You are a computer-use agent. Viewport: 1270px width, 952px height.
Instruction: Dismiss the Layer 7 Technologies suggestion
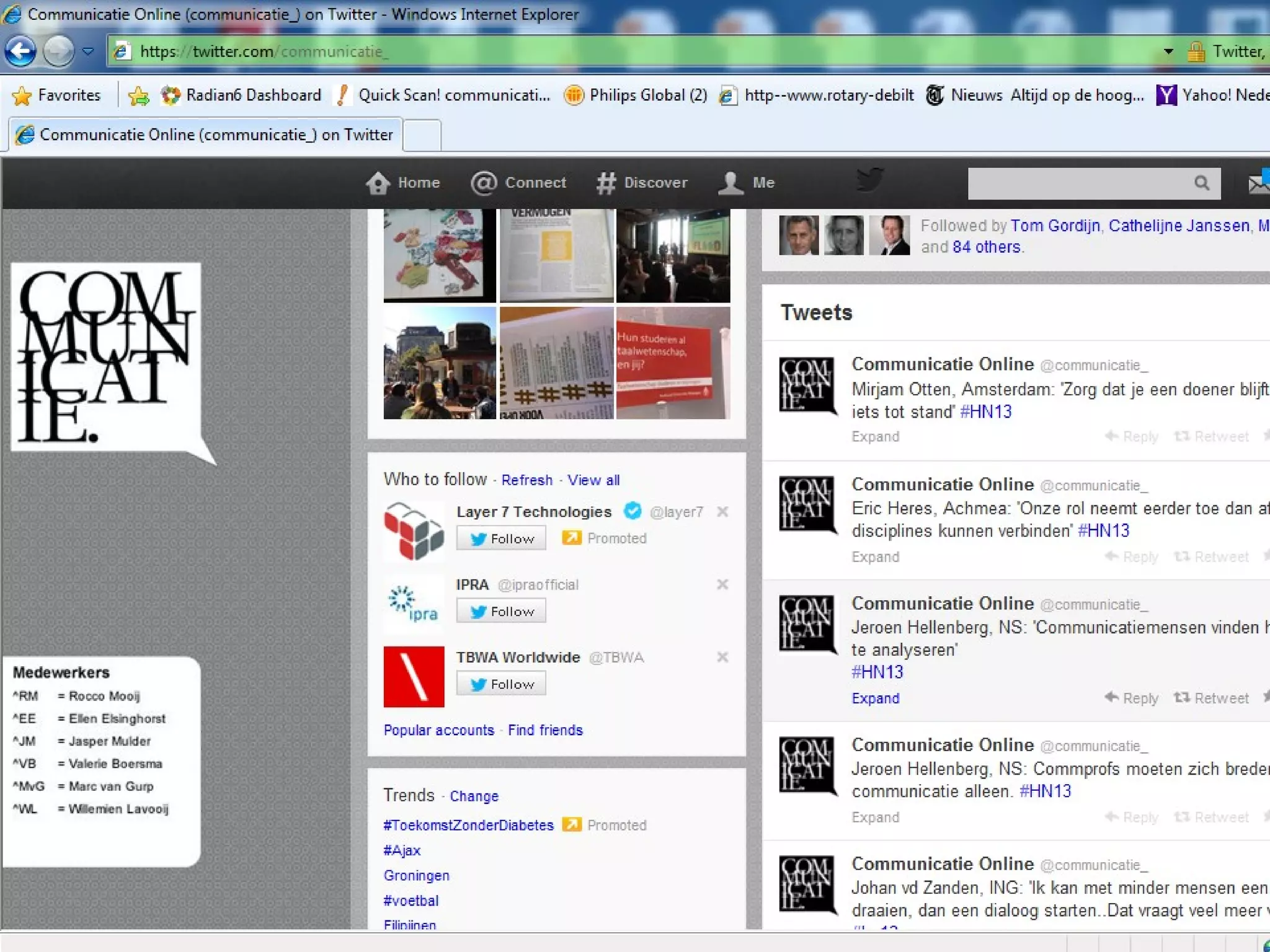tap(722, 512)
